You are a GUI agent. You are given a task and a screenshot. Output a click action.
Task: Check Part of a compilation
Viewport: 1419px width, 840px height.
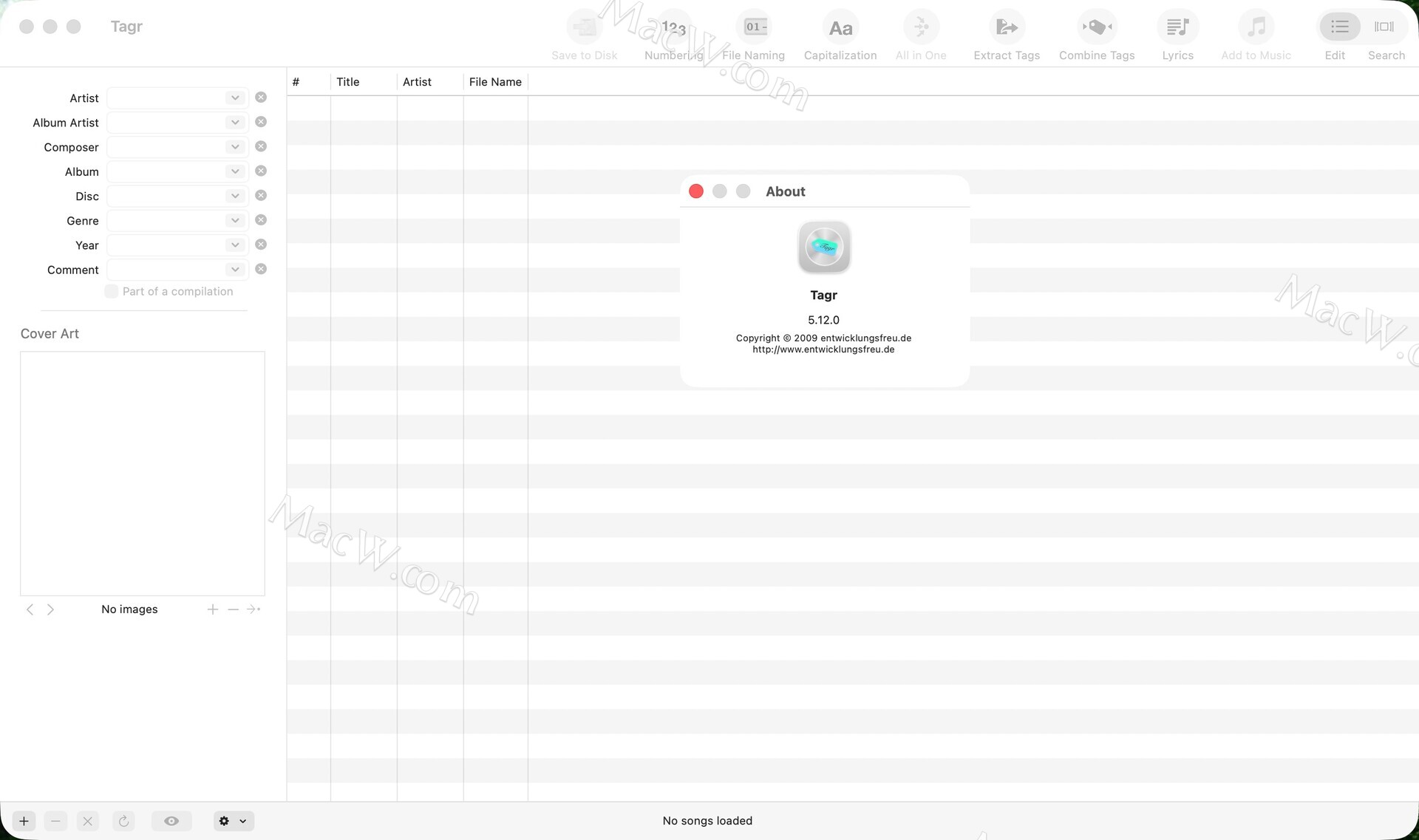(x=112, y=292)
